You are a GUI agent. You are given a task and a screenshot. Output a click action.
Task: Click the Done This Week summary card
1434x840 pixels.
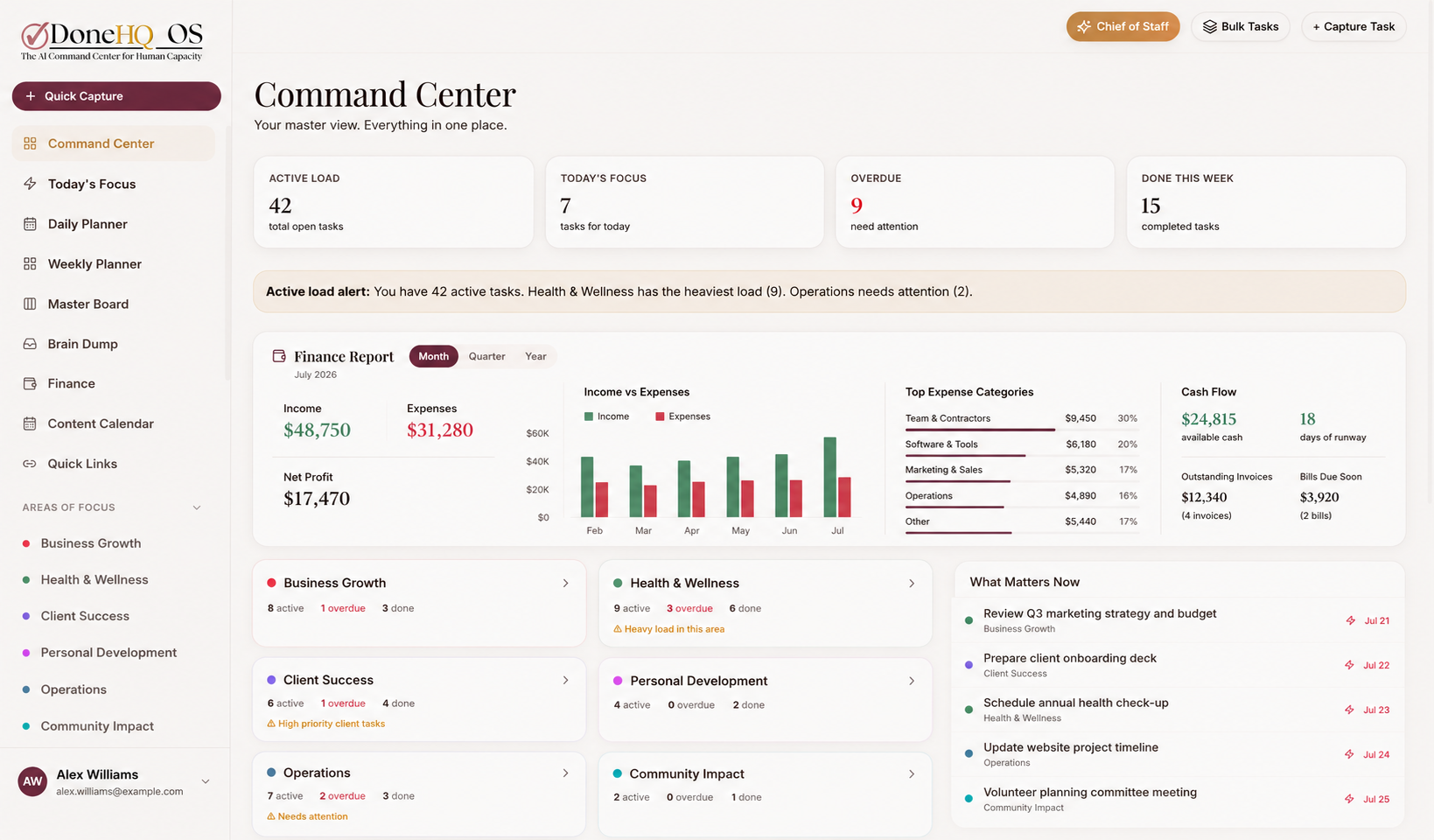point(1266,202)
